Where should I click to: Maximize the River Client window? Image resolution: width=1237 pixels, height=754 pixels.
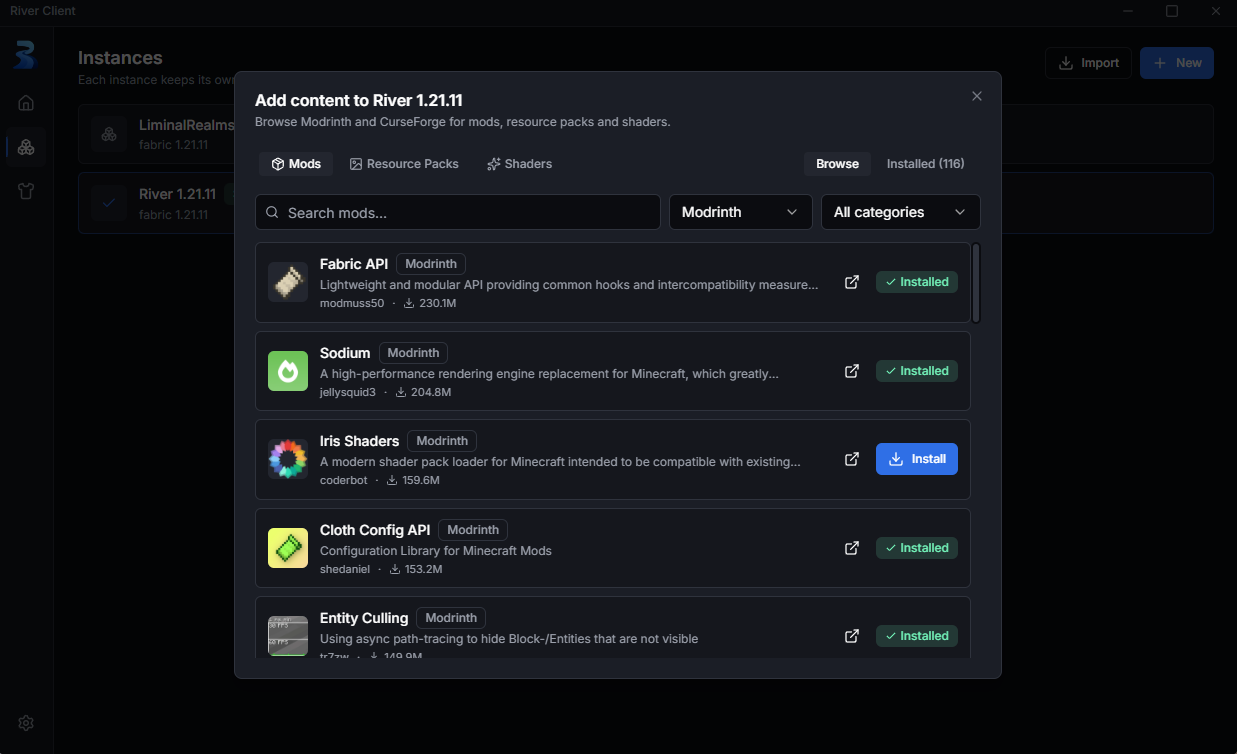tap(1172, 11)
